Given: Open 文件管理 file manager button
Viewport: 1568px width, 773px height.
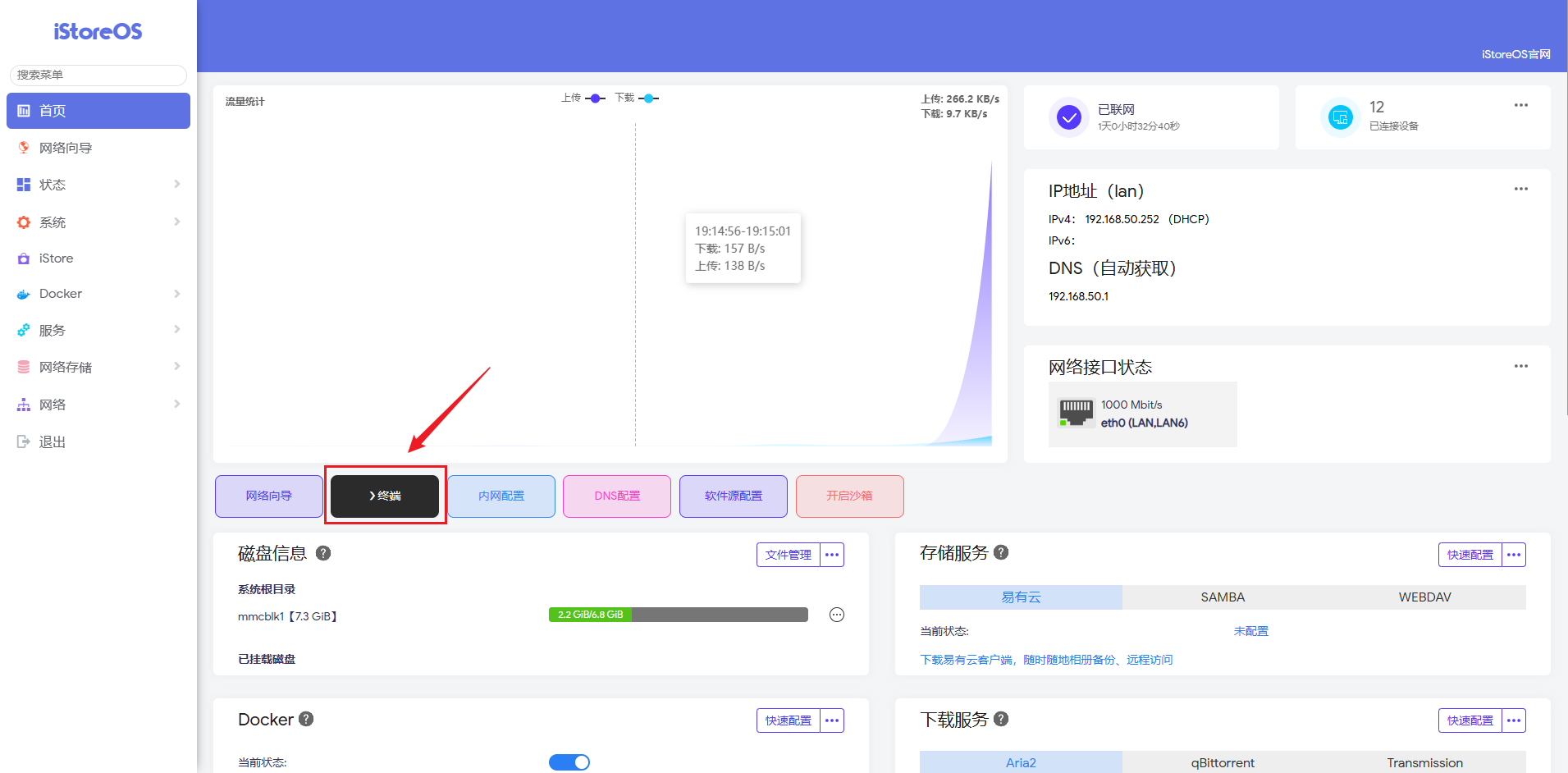Looking at the screenshot, I should (x=789, y=555).
